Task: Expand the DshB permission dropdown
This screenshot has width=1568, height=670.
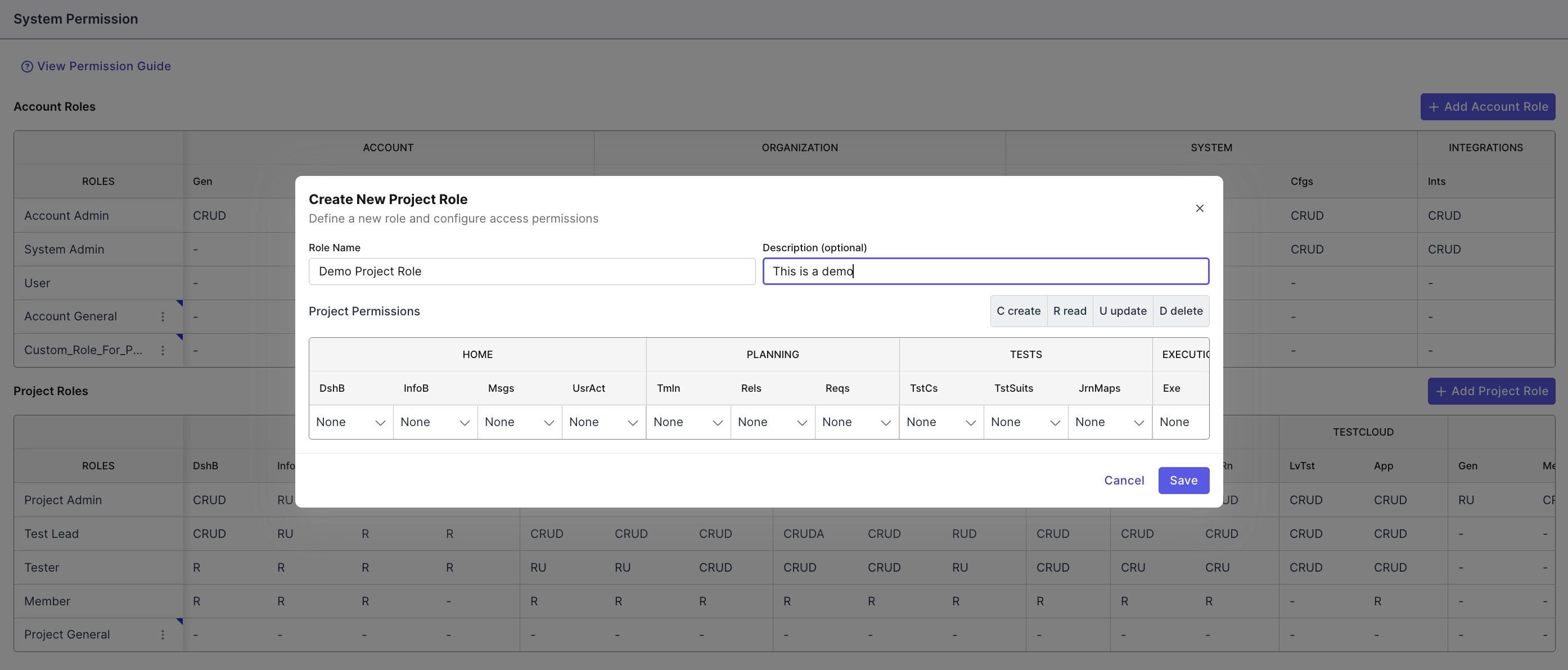Action: tap(350, 422)
